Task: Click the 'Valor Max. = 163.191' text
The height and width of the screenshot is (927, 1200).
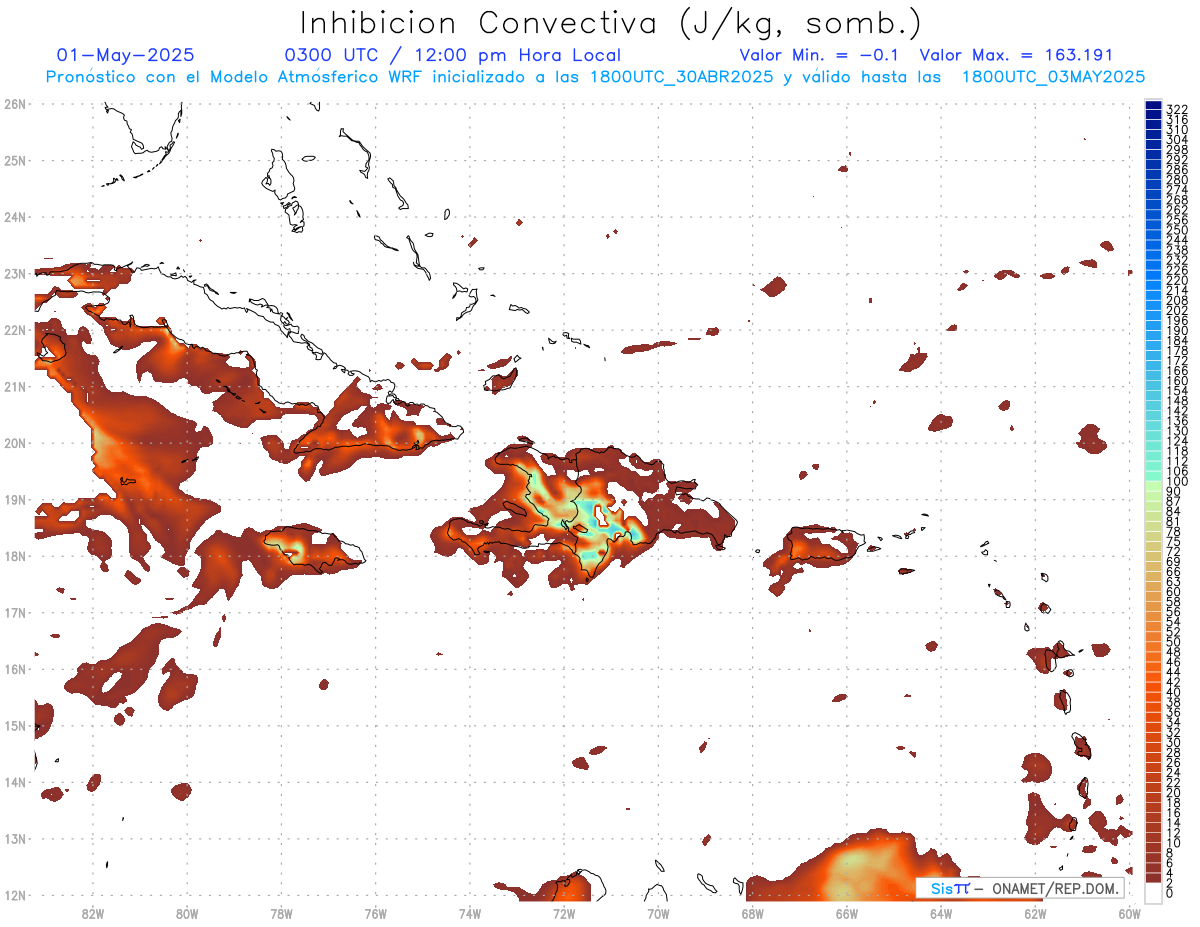Action: 1016,55
